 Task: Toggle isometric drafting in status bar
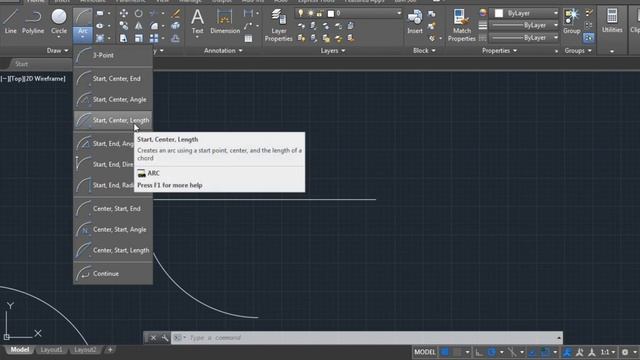(511, 352)
